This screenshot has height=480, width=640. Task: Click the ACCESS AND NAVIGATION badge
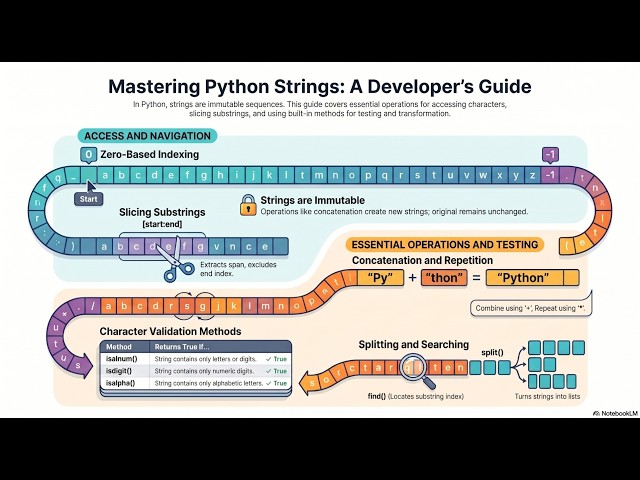click(x=147, y=136)
